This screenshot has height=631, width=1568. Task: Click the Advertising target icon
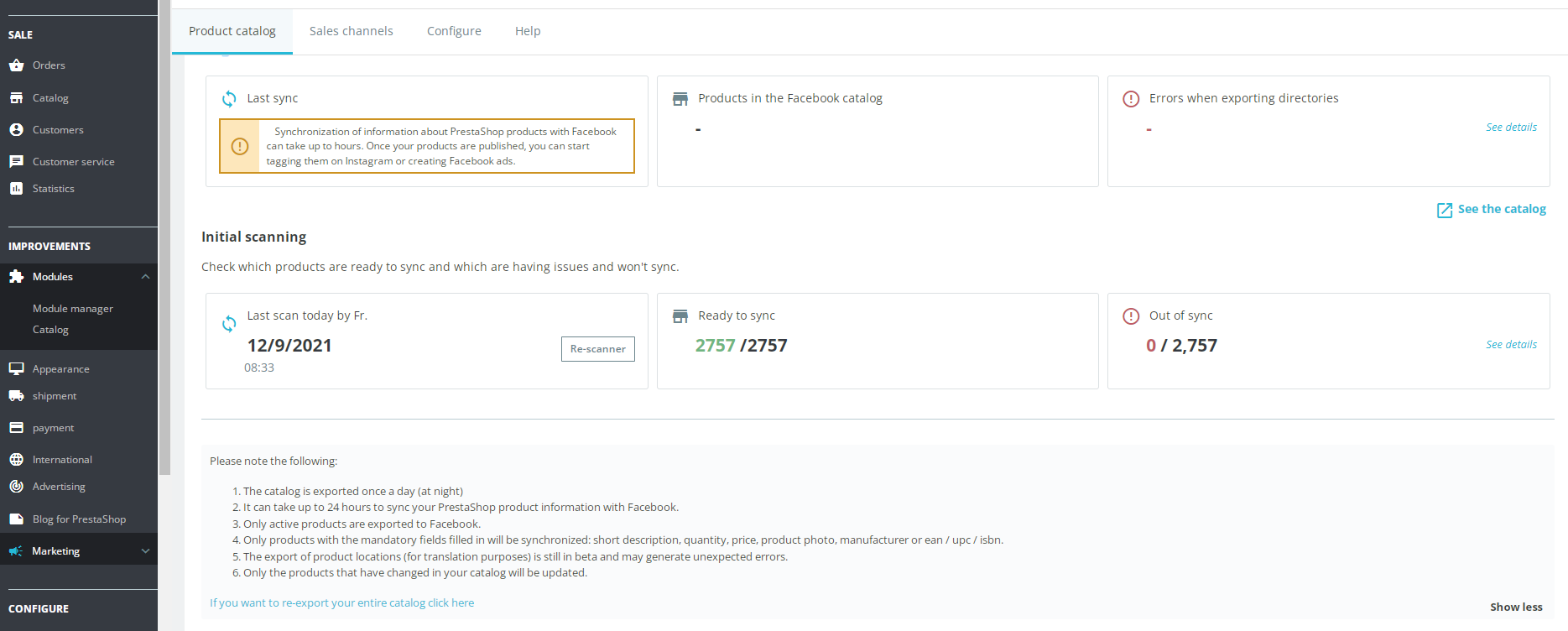pos(16,487)
